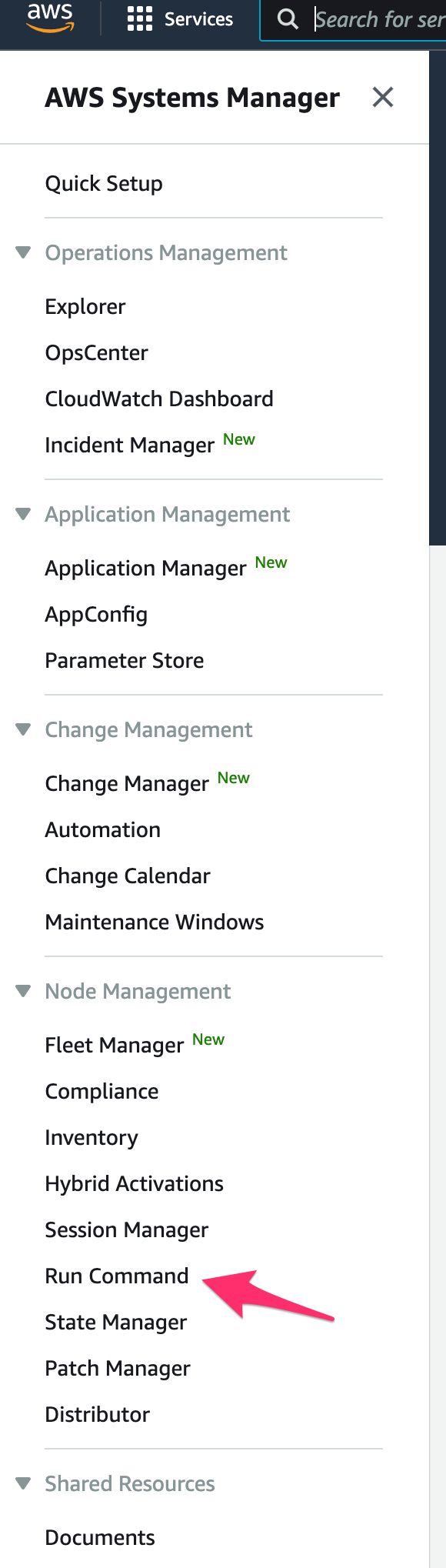Open Patch Manager
Image resolution: width=446 pixels, height=1568 pixels.
click(x=117, y=1368)
